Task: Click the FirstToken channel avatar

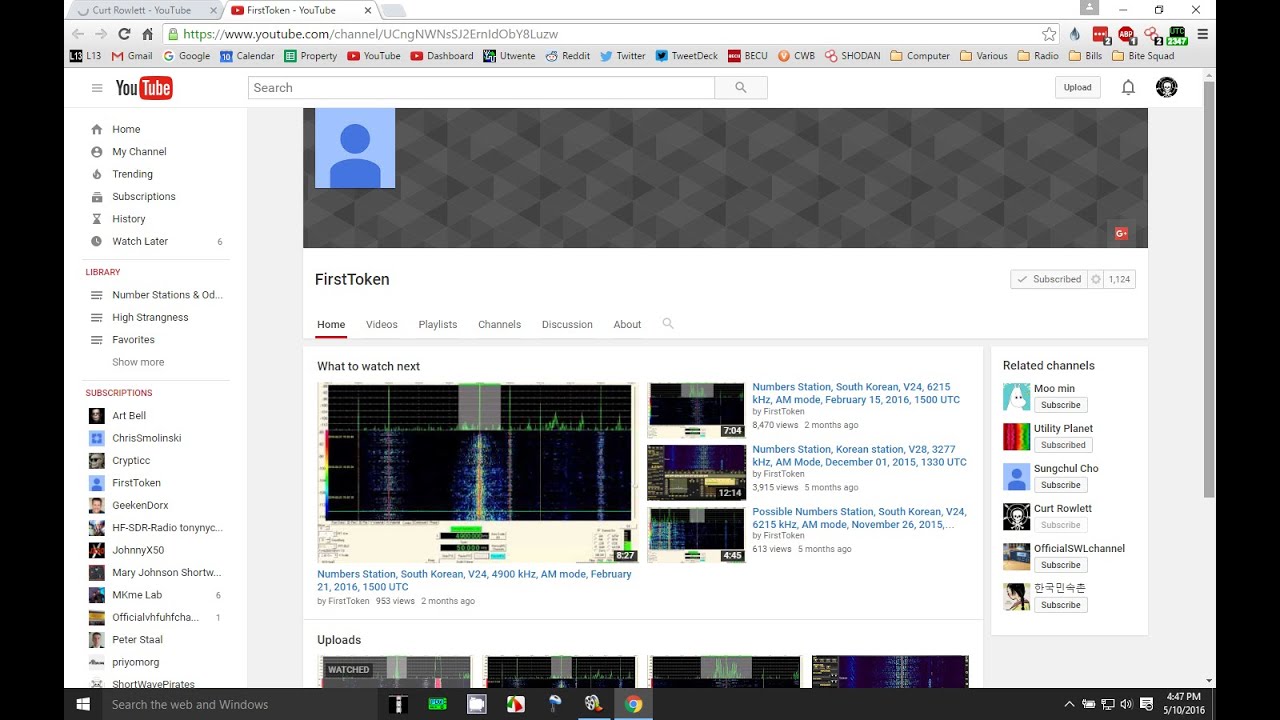Action: pyautogui.click(x=355, y=148)
